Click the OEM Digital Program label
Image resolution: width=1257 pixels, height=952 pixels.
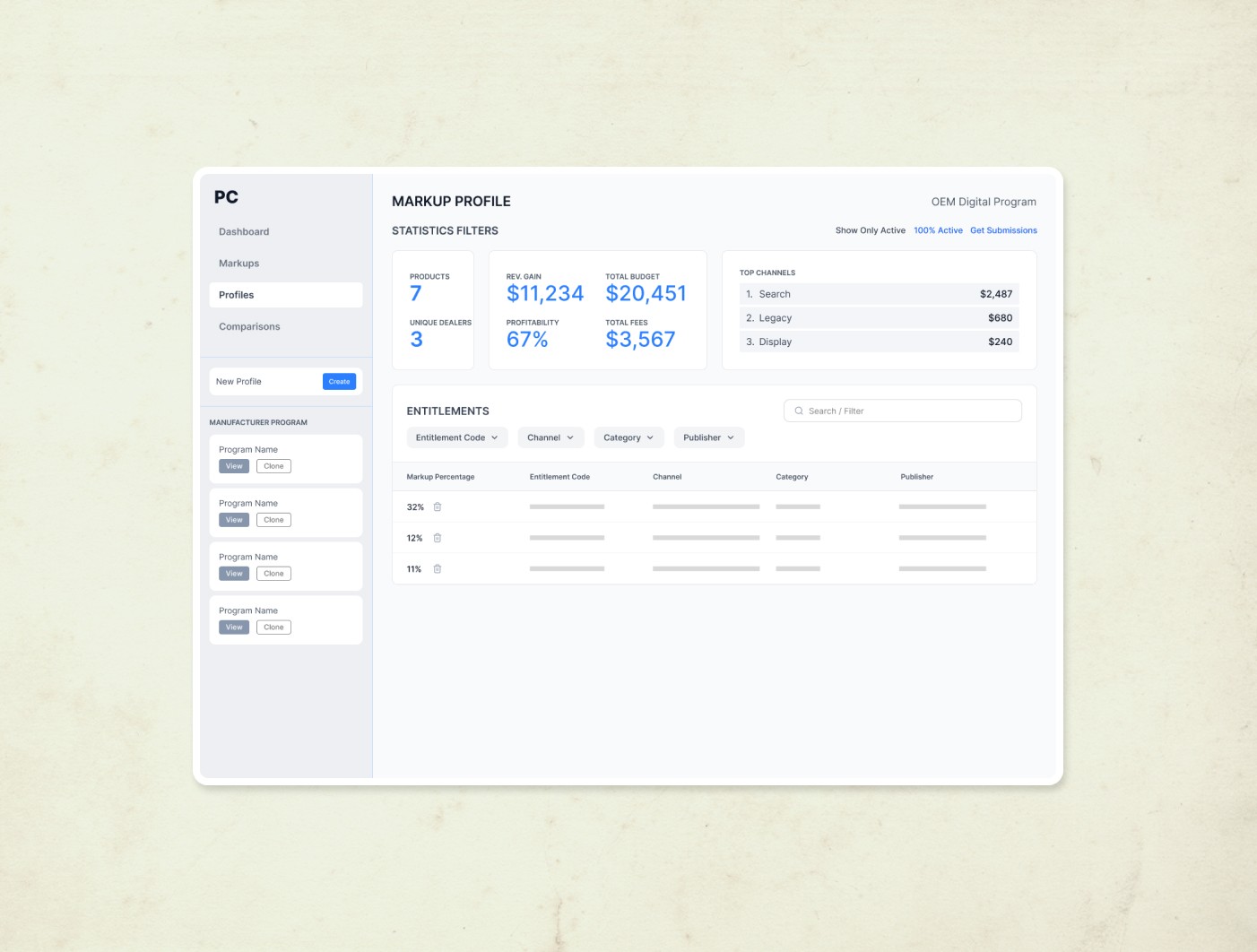(x=984, y=202)
